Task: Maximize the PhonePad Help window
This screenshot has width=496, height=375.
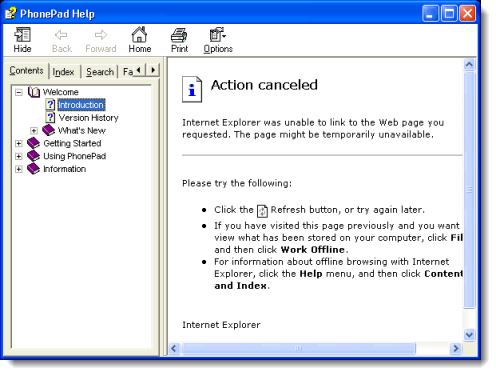Action: [449, 14]
